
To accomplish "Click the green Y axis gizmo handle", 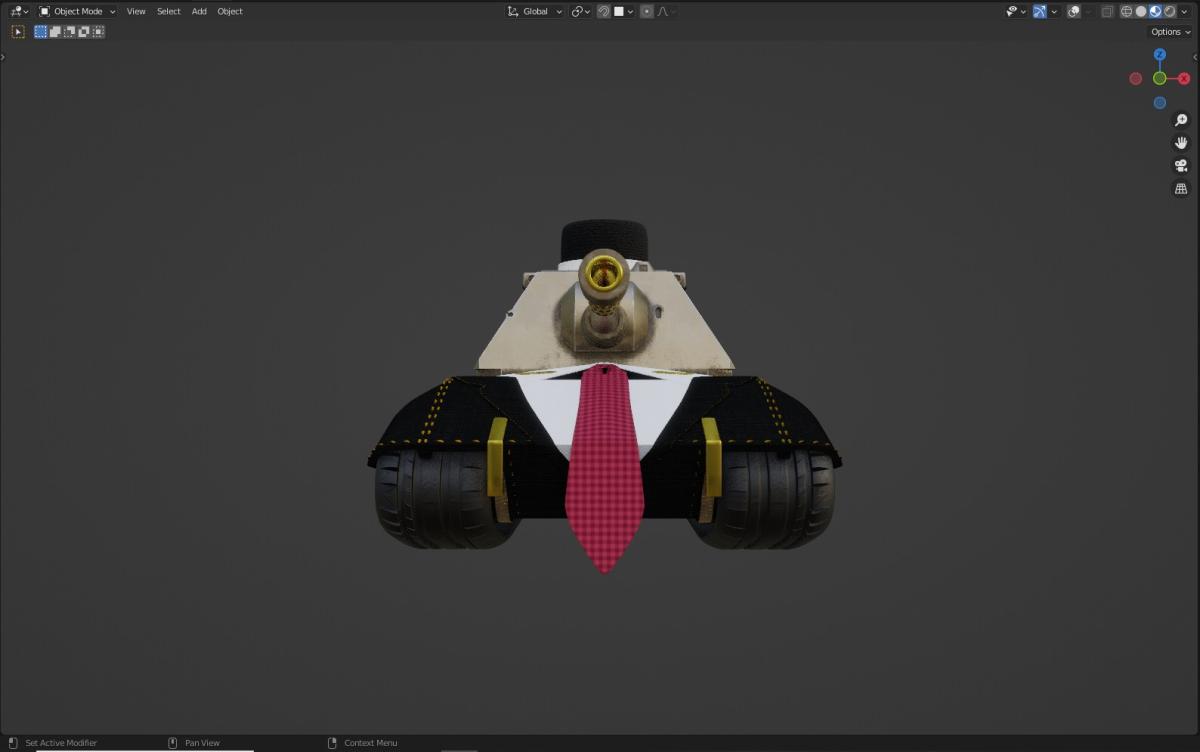I will point(1159,78).
